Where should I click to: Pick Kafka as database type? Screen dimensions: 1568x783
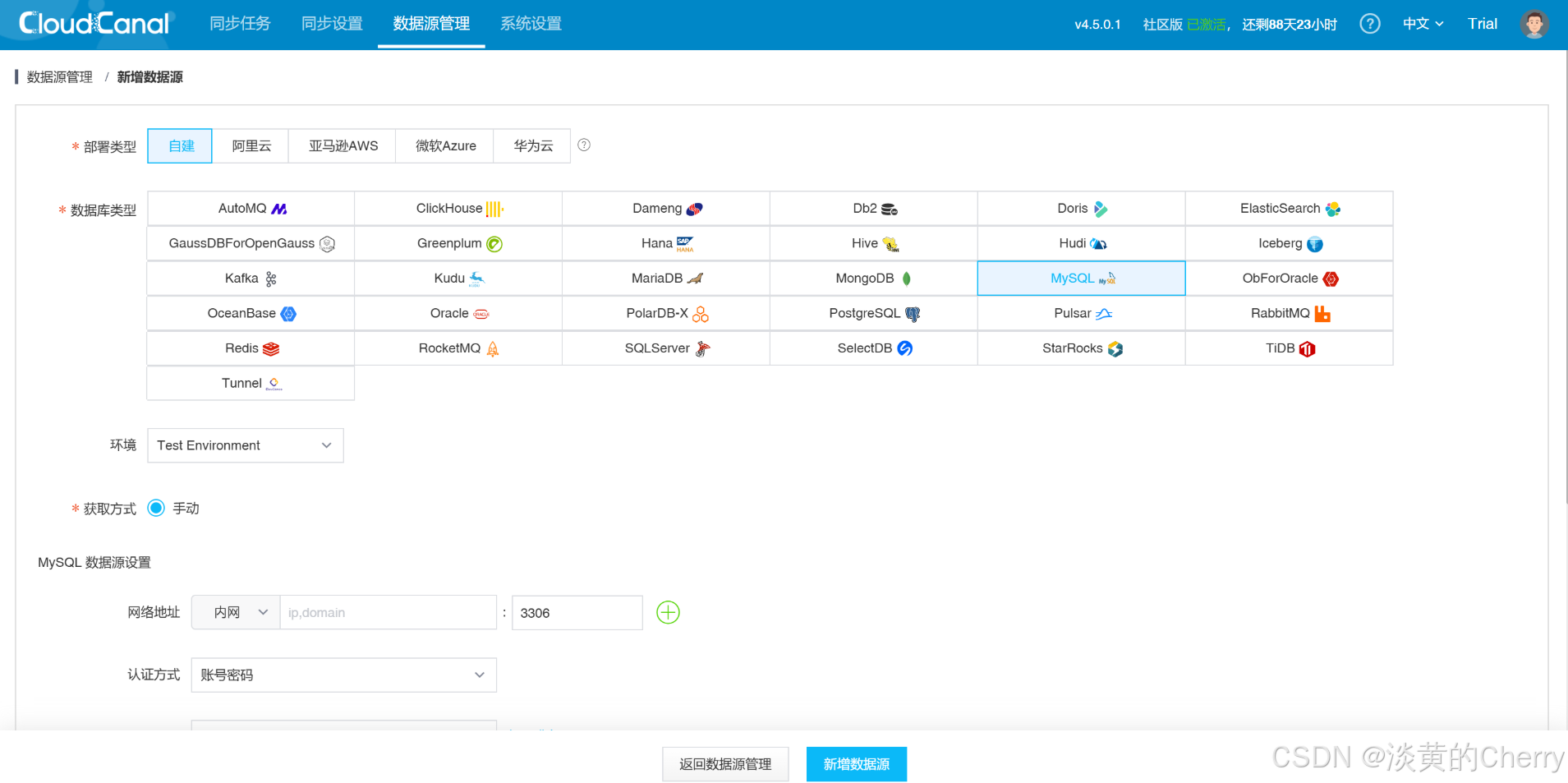tap(251, 279)
